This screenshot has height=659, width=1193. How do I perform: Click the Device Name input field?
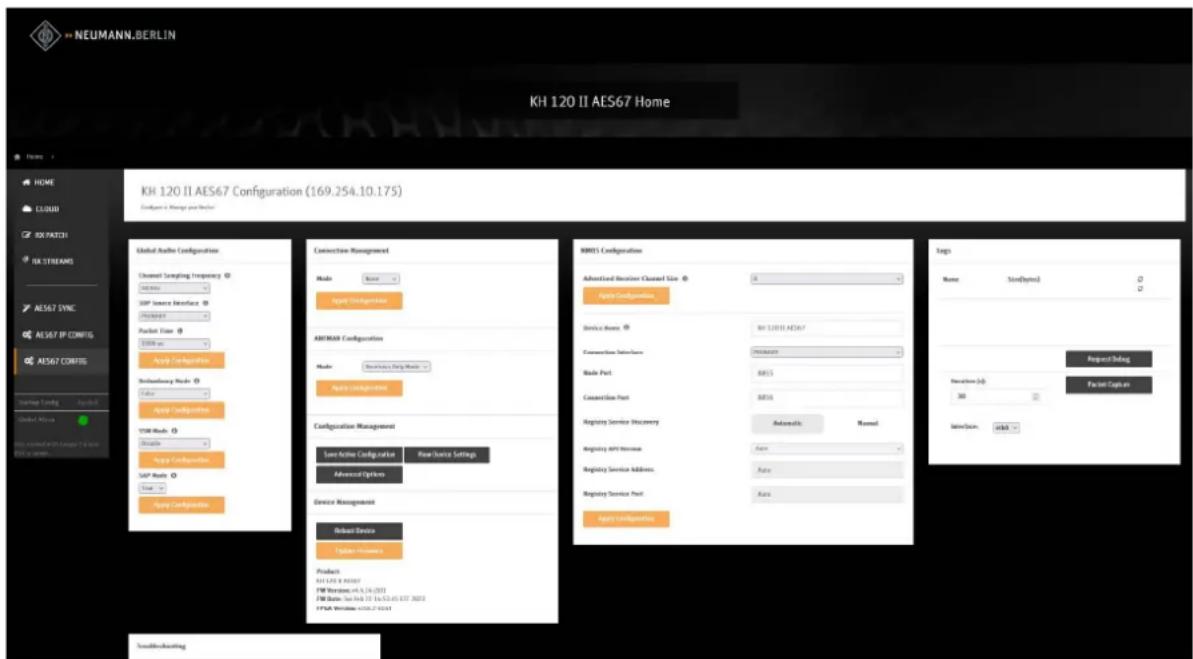827,328
